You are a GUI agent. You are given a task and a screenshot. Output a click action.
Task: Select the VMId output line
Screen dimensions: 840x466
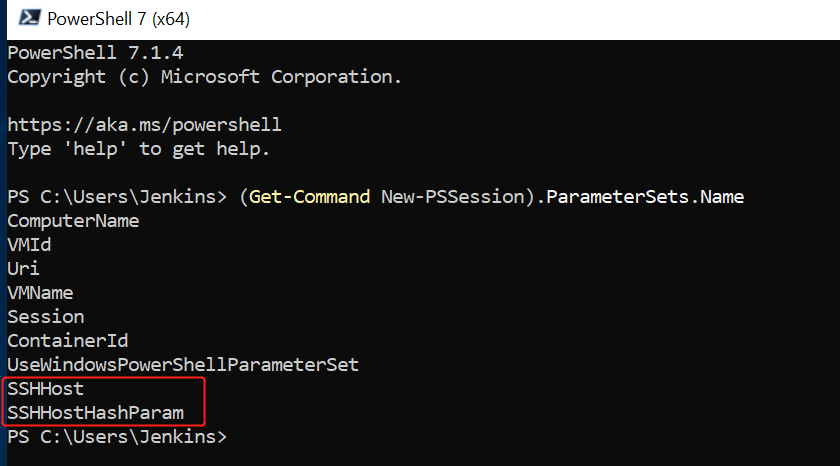(x=29, y=245)
